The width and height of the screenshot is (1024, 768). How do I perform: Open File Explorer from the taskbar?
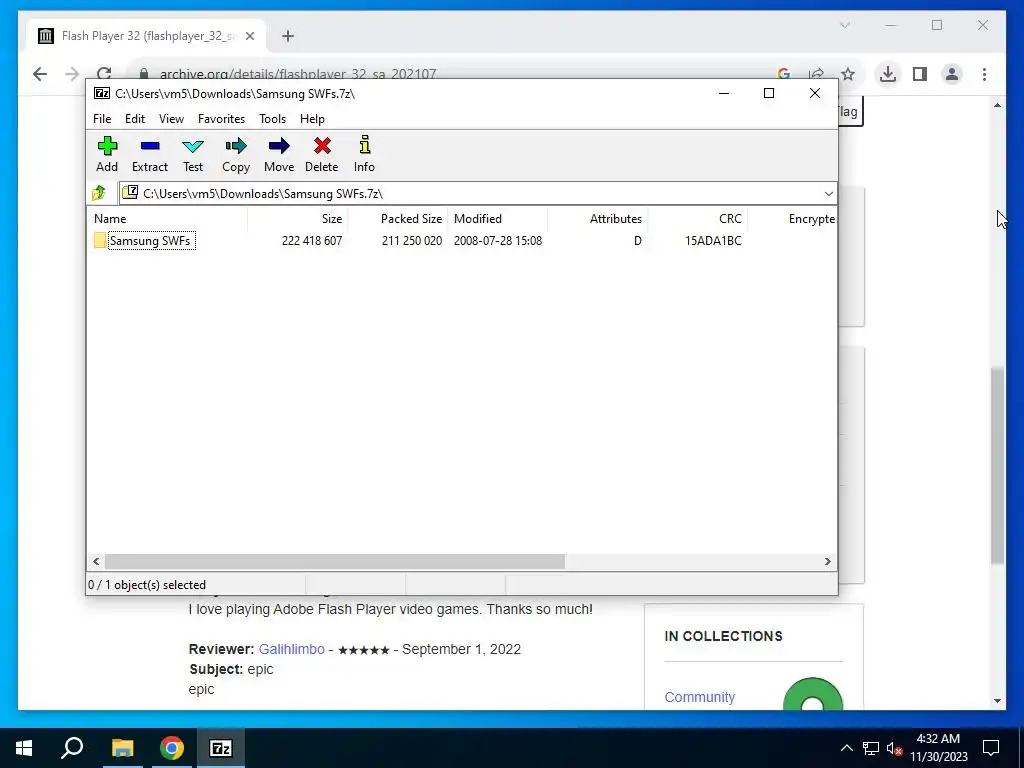122,748
